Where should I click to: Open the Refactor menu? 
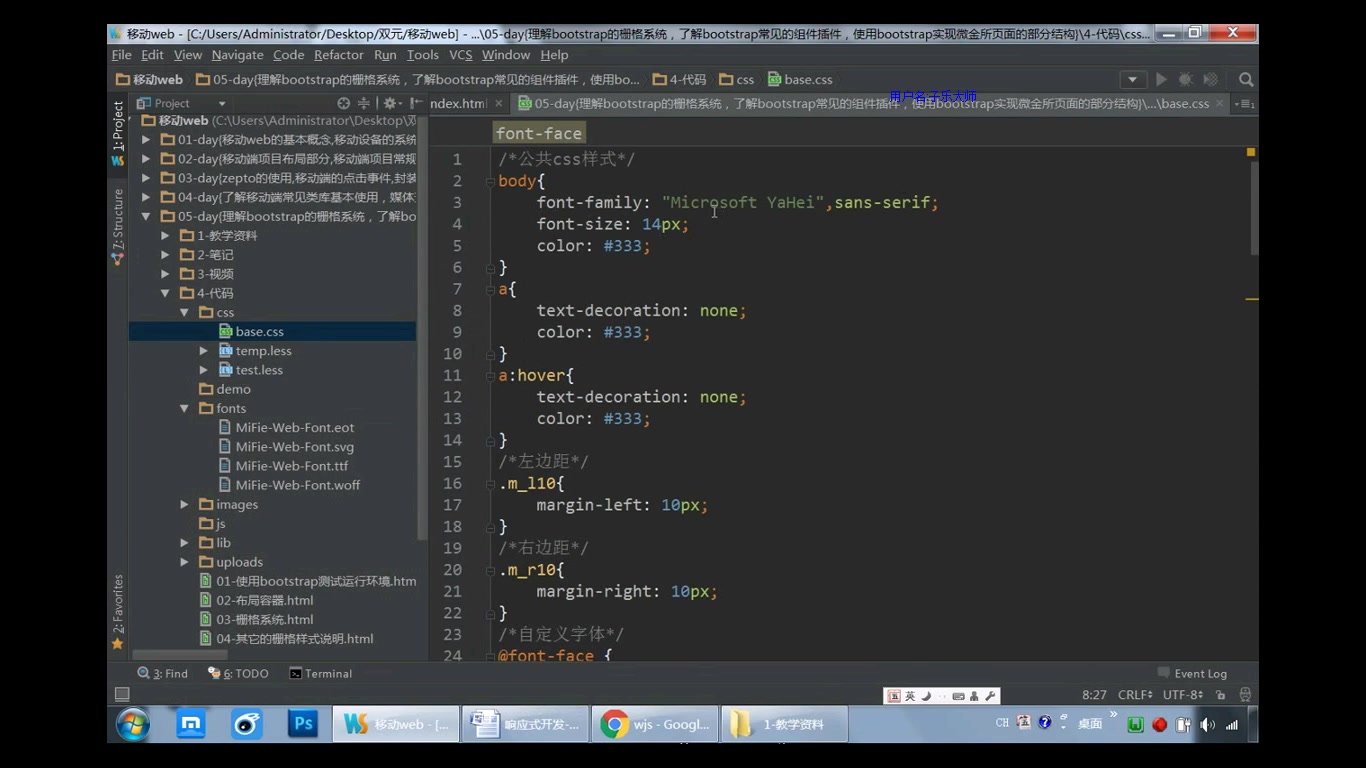339,55
